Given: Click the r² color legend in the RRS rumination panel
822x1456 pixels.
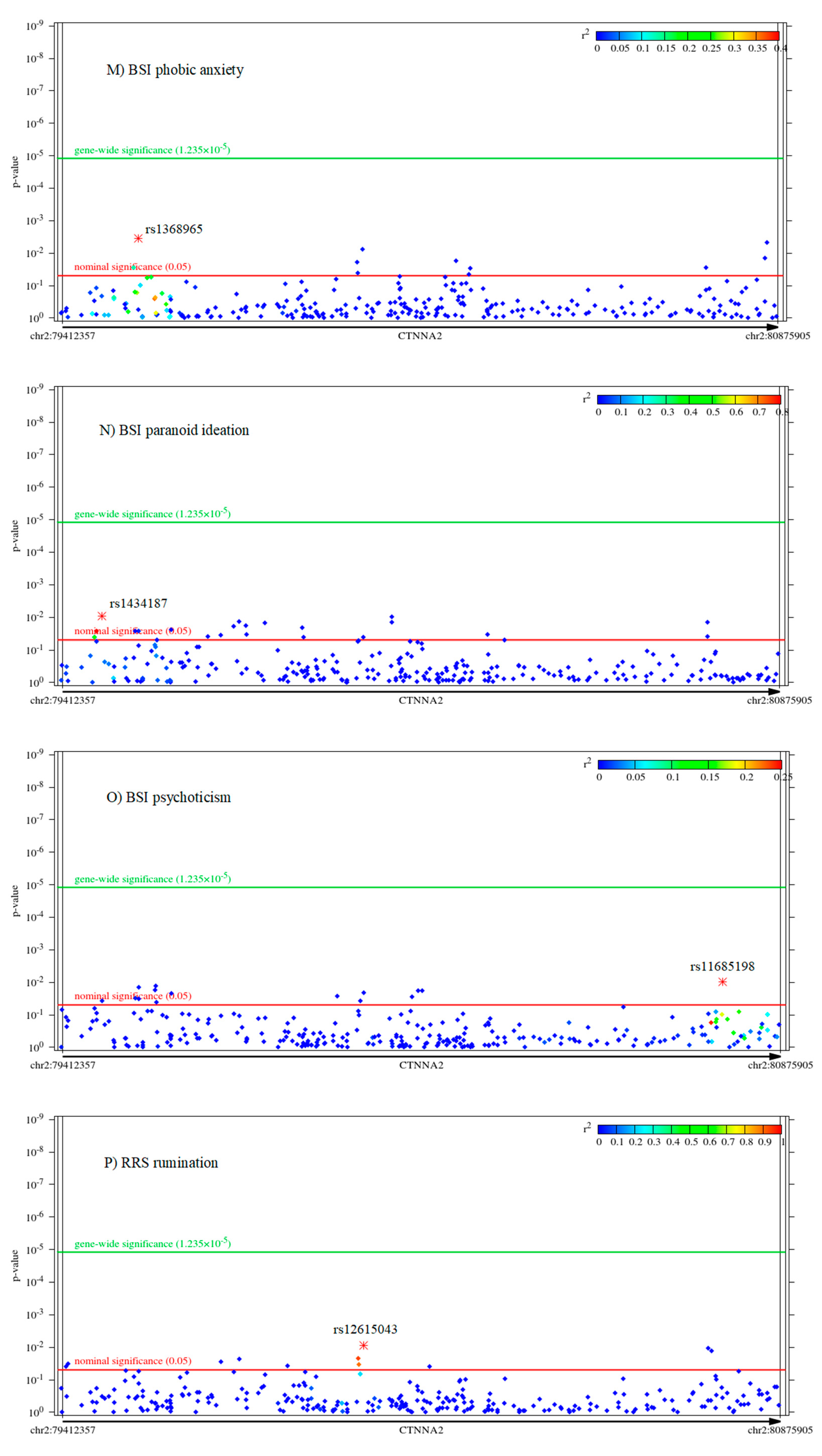Looking at the screenshot, I should (x=689, y=1129).
